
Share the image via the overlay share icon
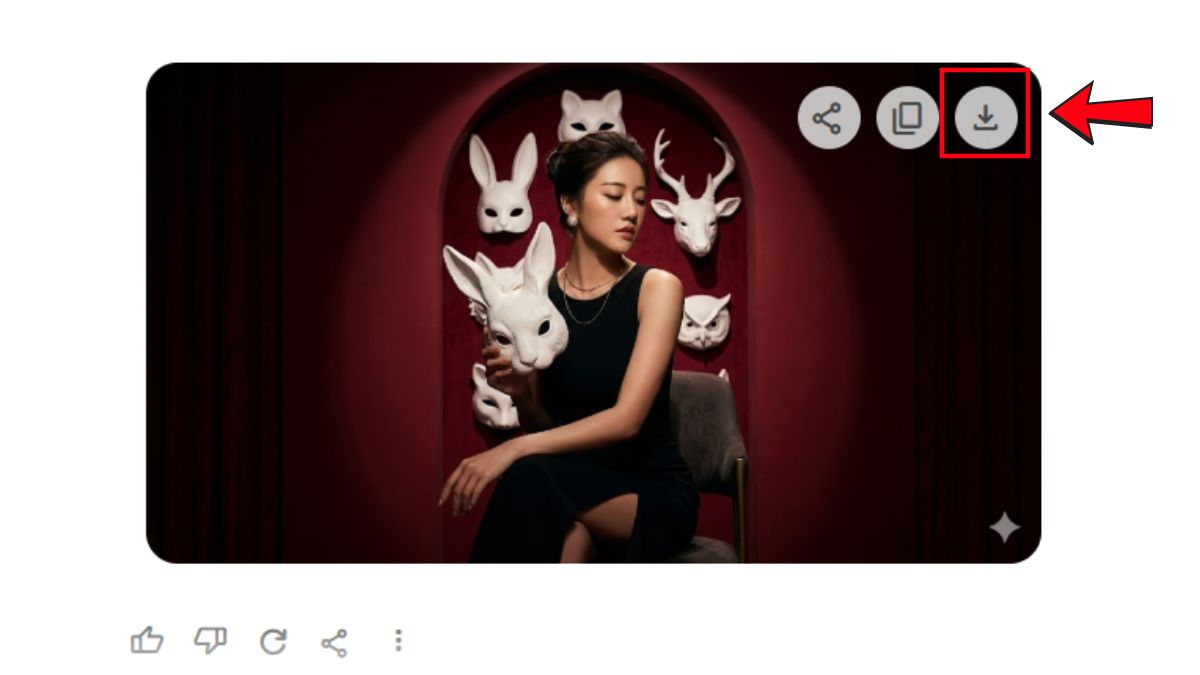click(828, 119)
